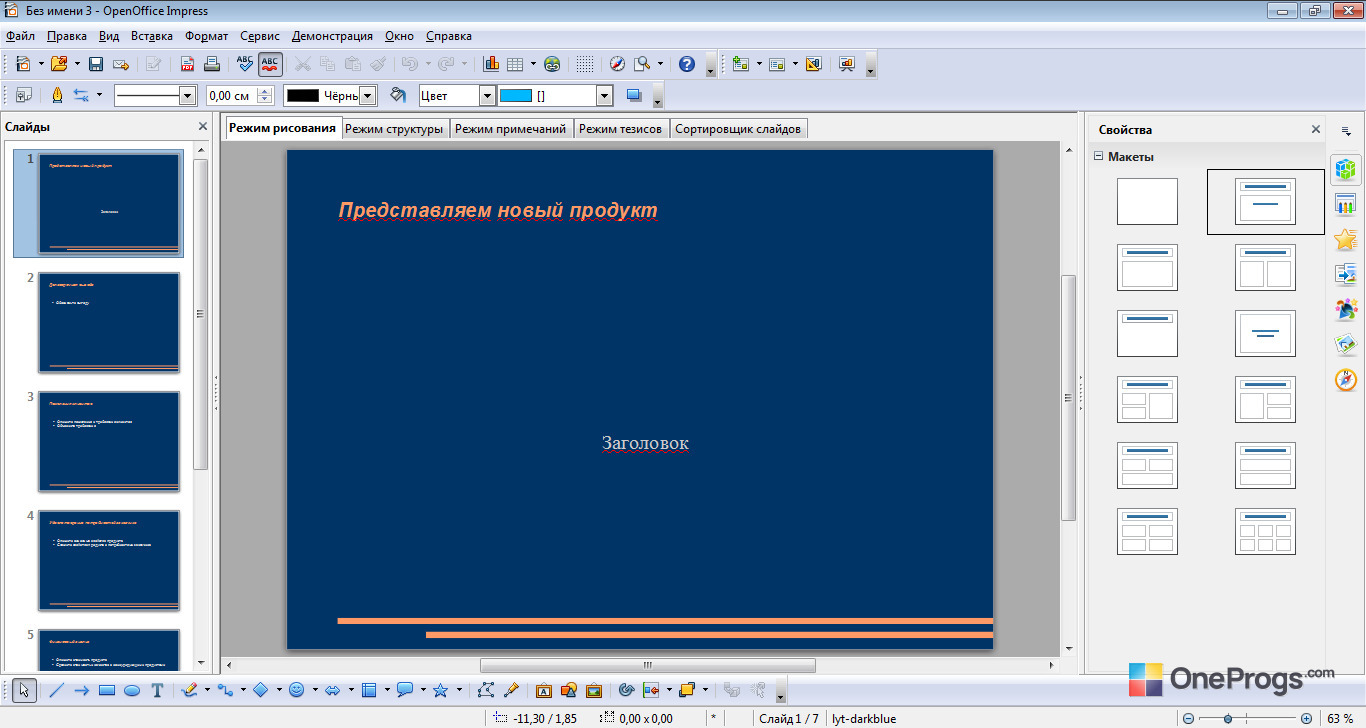The width and height of the screenshot is (1366, 728).
Task: Select the Ellipse drawing tool
Action: [131, 690]
